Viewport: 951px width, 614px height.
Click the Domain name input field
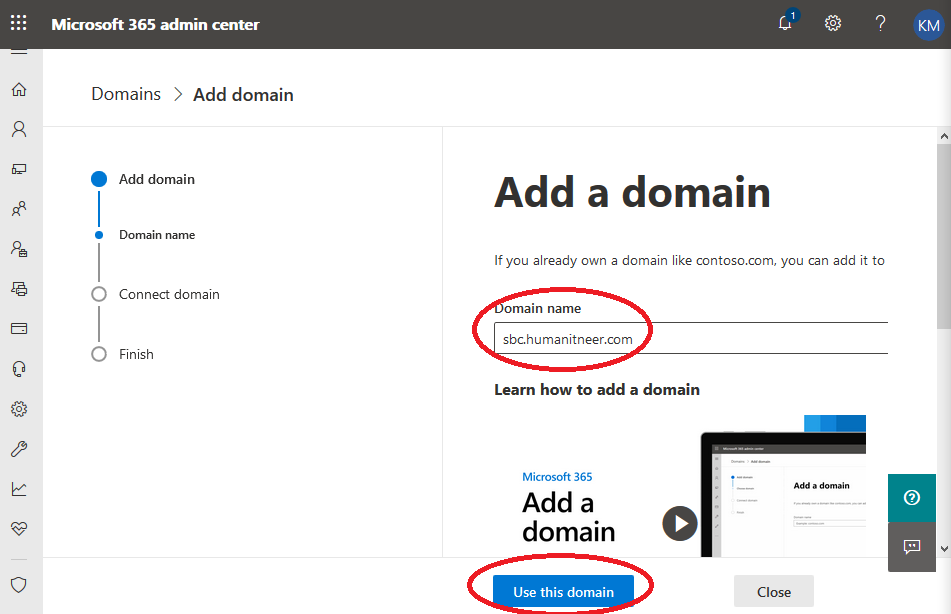point(691,339)
